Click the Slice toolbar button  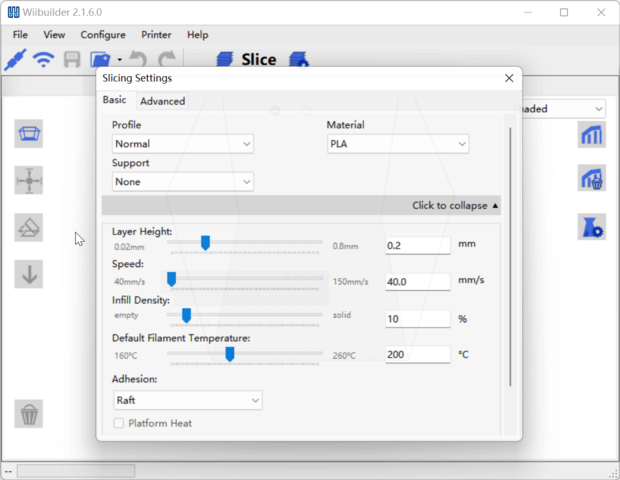pyautogui.click(x=246, y=60)
